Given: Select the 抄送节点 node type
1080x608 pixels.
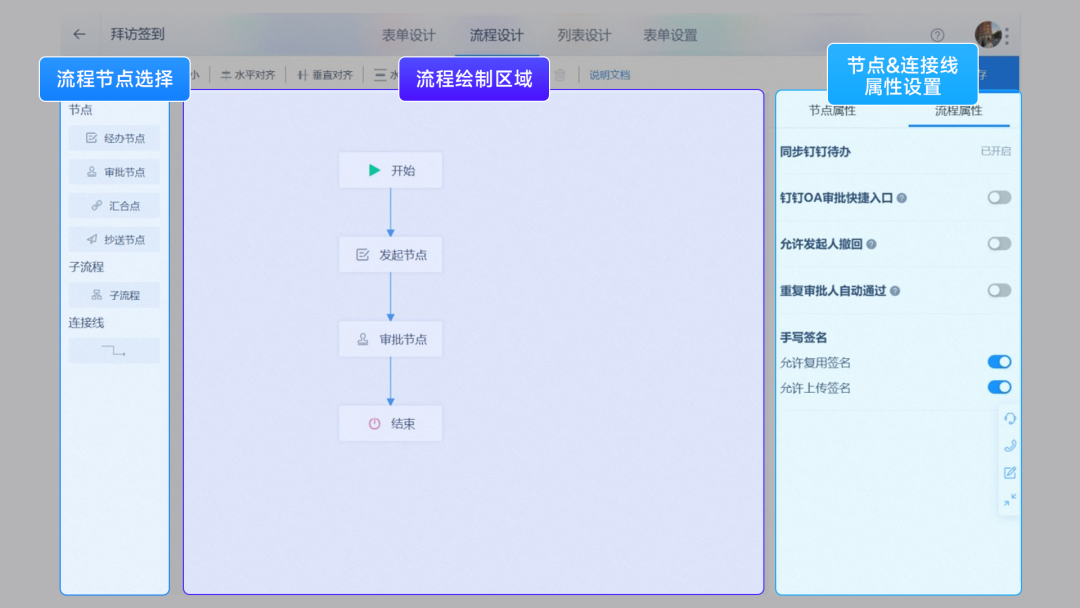Looking at the screenshot, I should click(114, 239).
